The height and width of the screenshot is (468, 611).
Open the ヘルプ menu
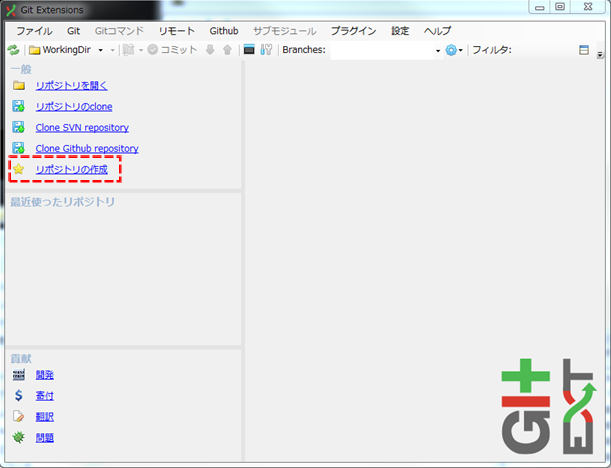point(437,31)
